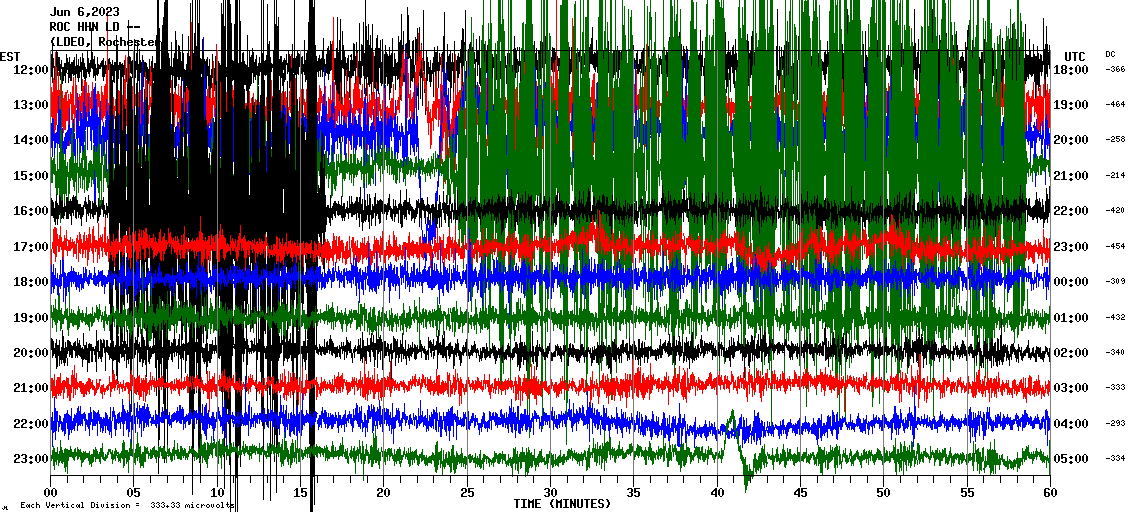Select the 17:00 EST time label
This screenshot has height=519, width=1130.
tap(29, 247)
